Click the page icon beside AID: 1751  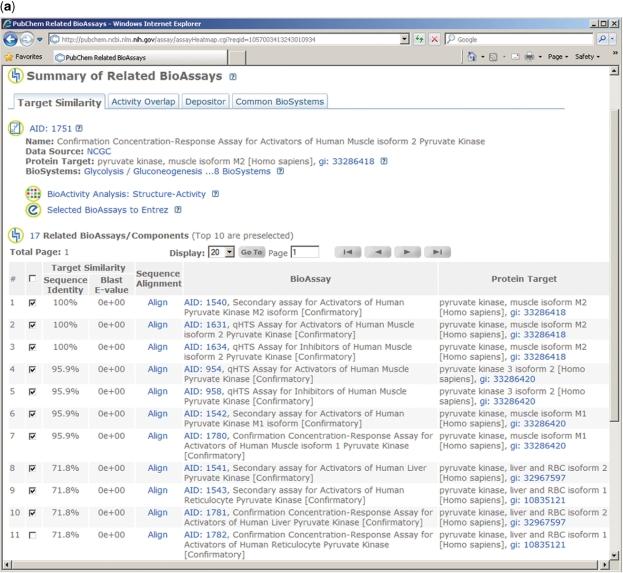[16, 128]
